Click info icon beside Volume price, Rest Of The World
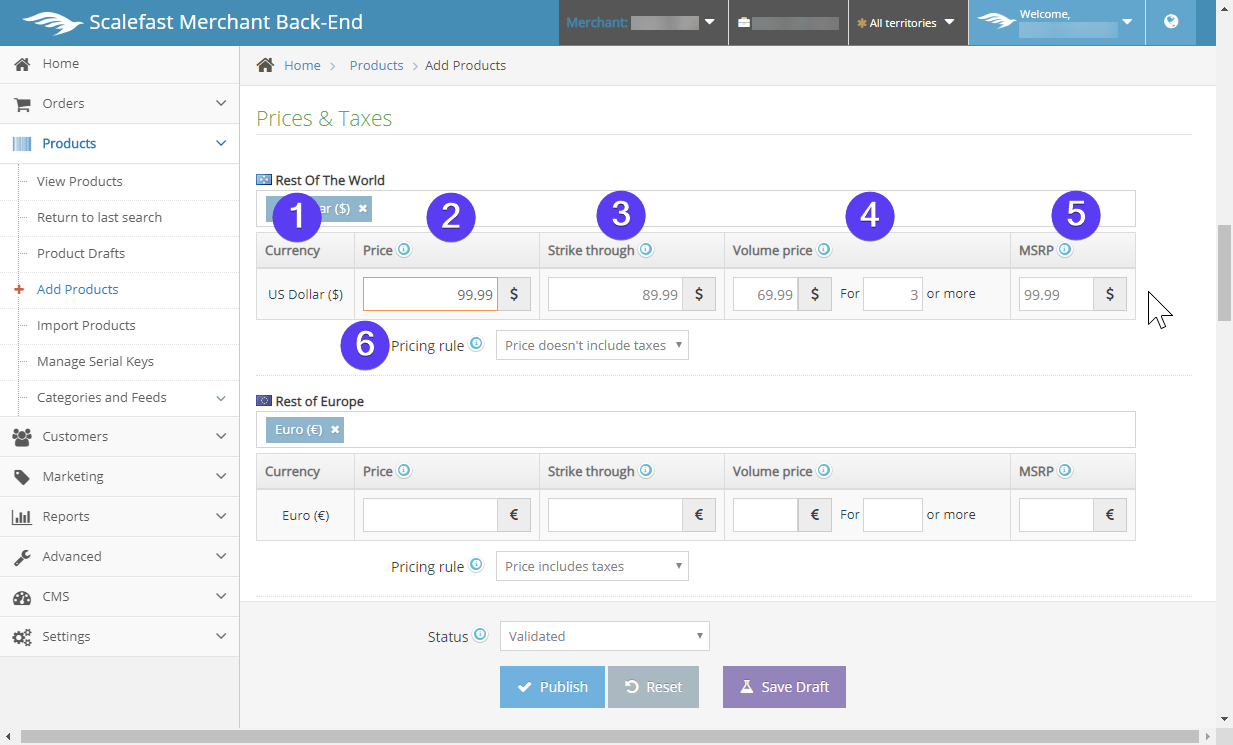Image resolution: width=1233 pixels, height=745 pixels. point(824,250)
